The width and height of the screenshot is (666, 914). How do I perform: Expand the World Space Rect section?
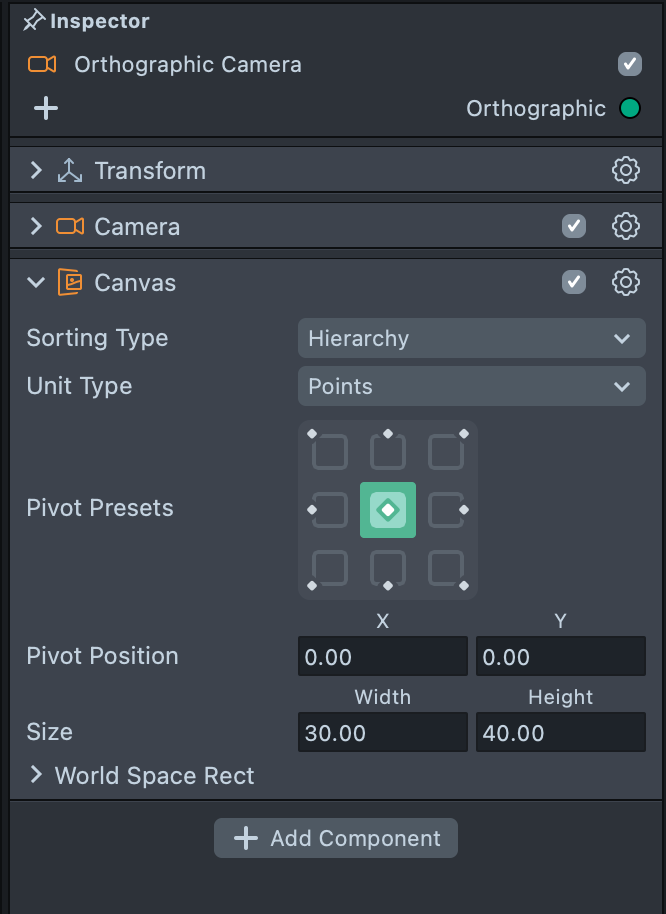[37, 775]
